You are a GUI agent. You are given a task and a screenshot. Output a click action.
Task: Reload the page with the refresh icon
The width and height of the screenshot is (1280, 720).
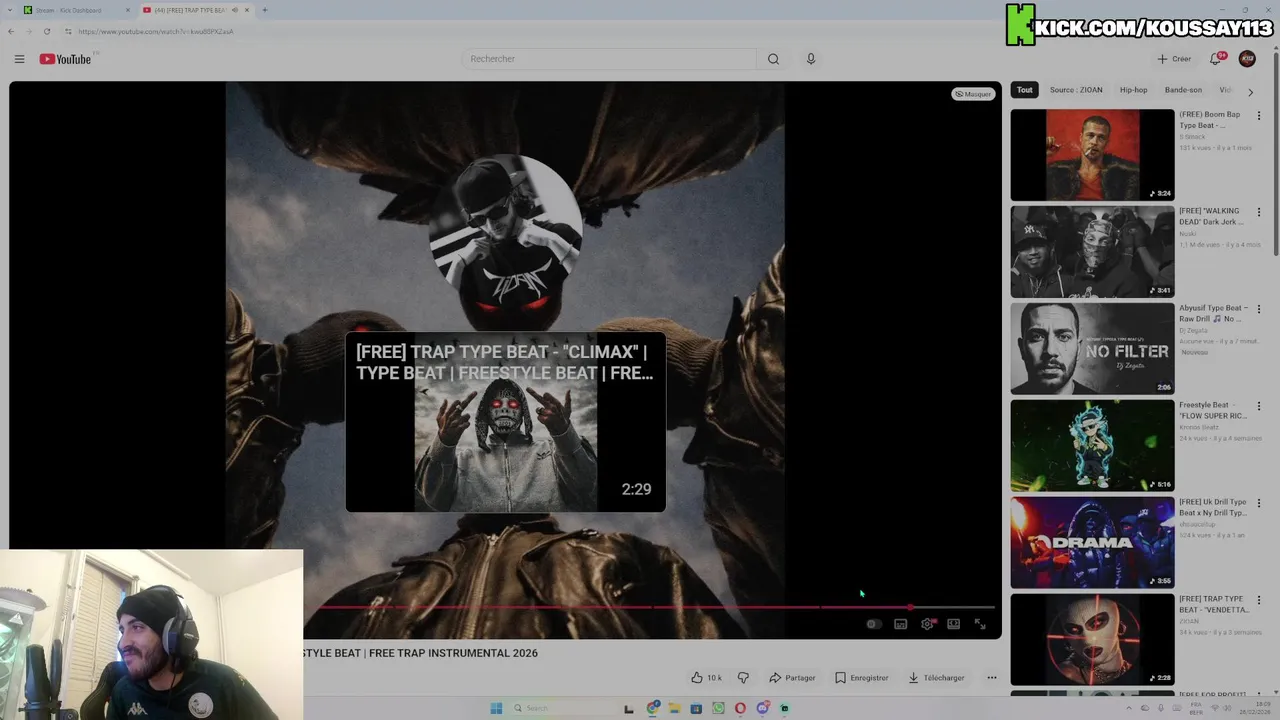coord(47,31)
